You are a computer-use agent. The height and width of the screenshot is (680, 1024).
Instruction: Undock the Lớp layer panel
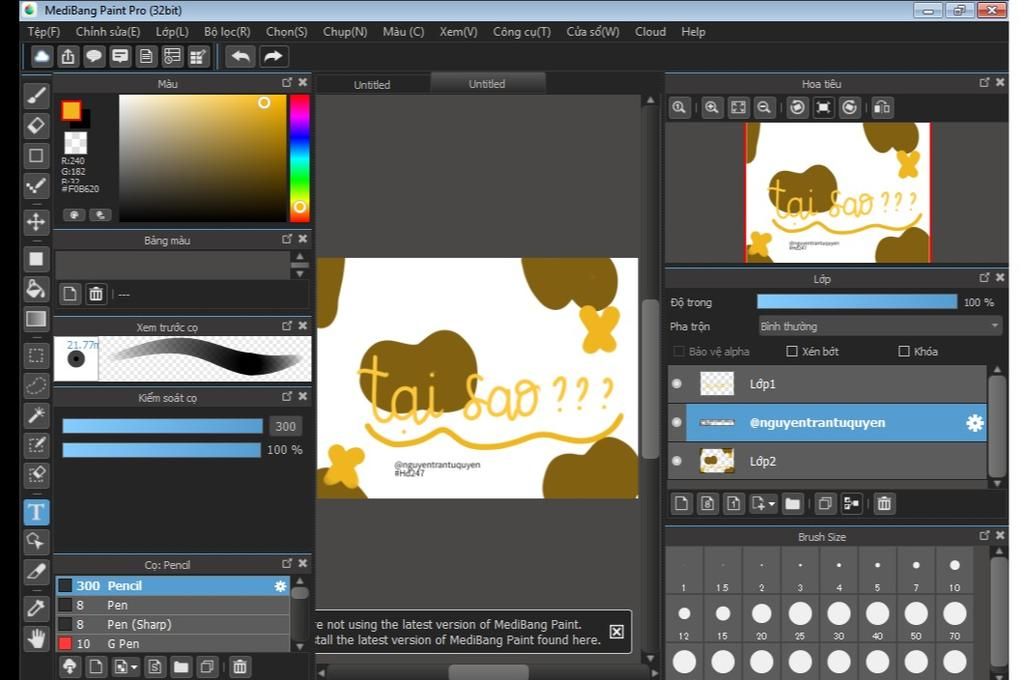[984, 278]
